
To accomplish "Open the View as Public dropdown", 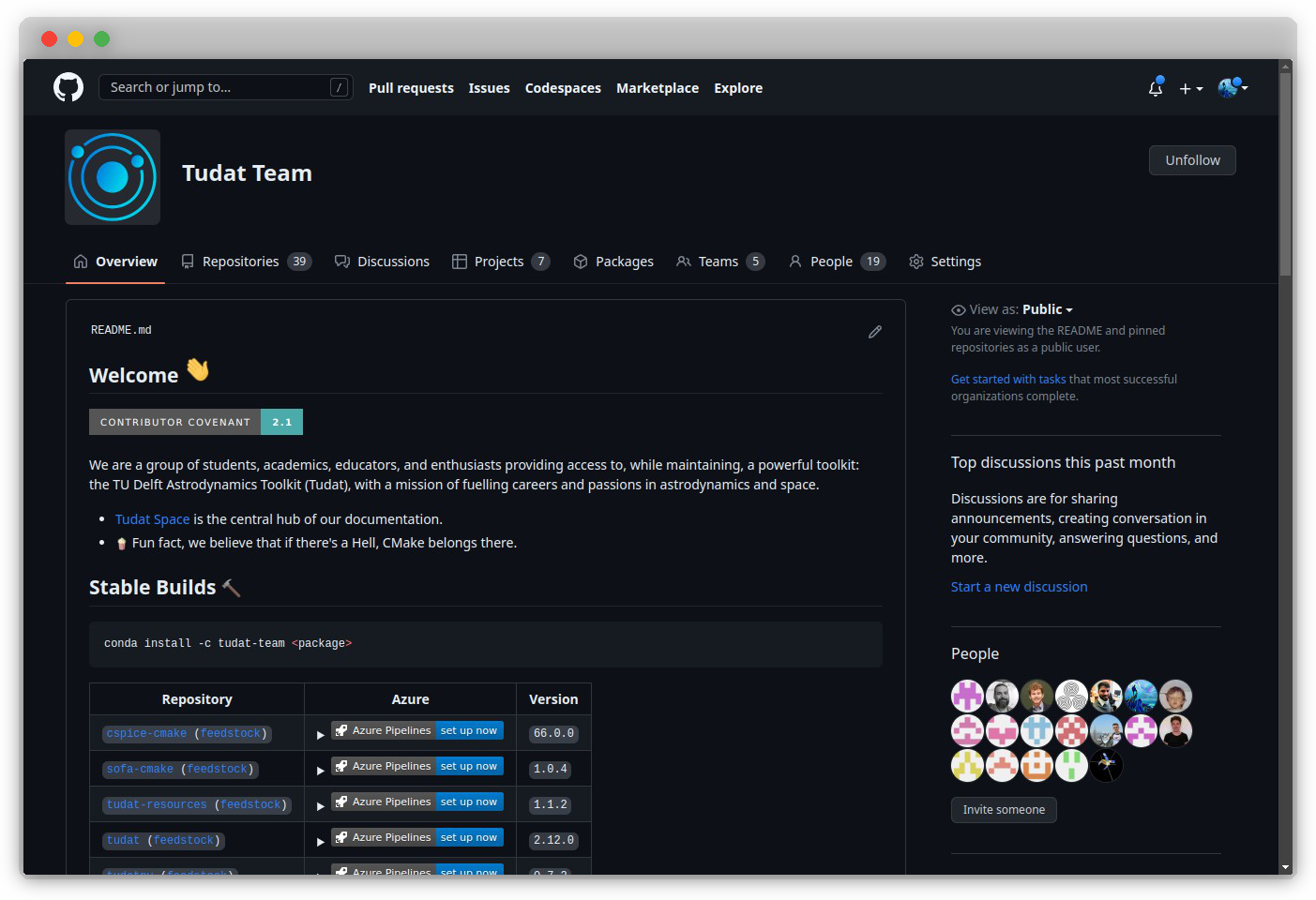I will [x=1047, y=309].
